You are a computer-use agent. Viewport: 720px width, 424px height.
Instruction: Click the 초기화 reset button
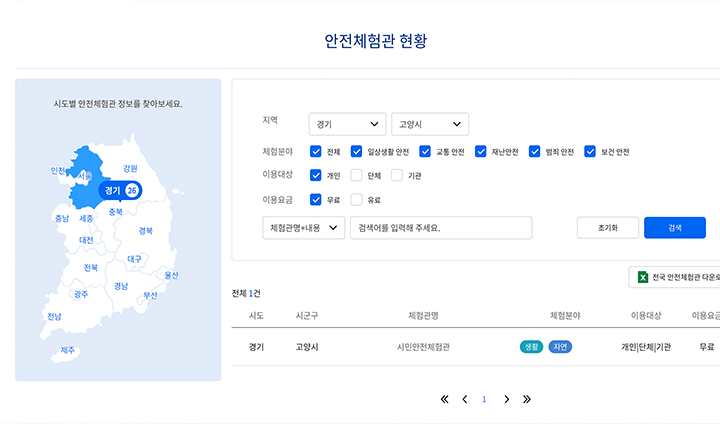pos(608,228)
